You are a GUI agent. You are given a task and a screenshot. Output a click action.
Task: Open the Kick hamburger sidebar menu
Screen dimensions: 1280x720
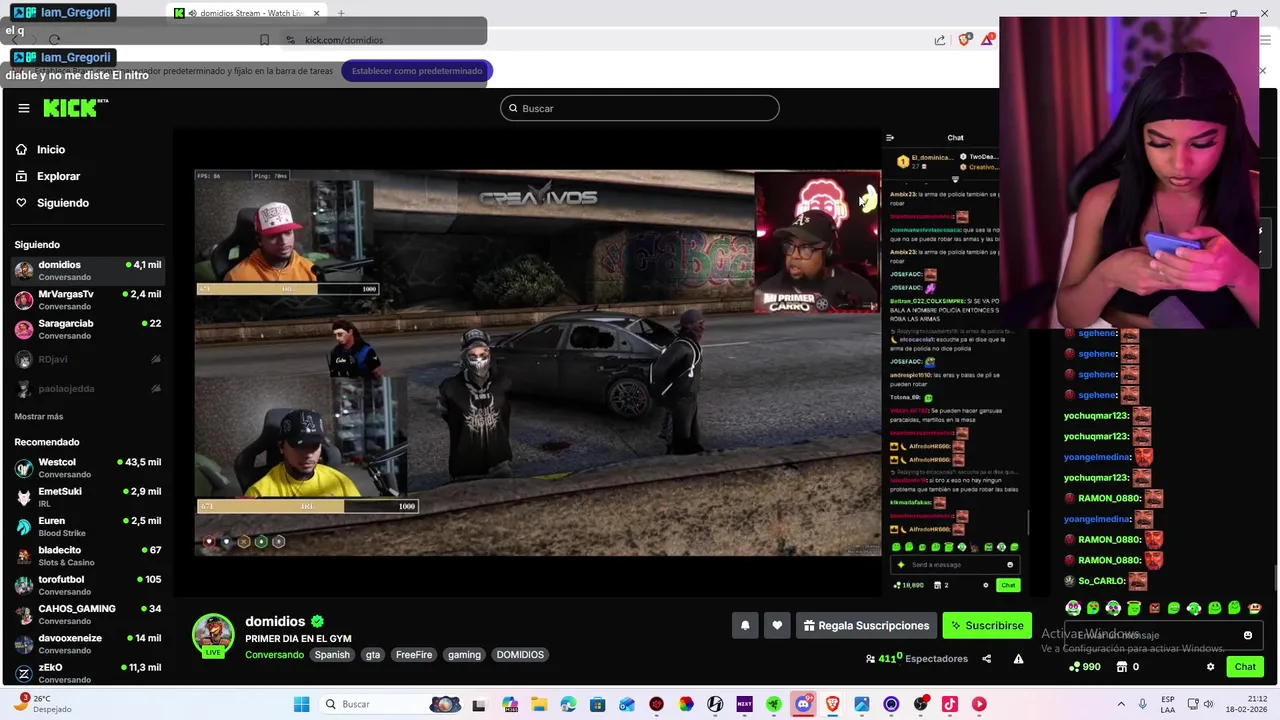coord(24,108)
